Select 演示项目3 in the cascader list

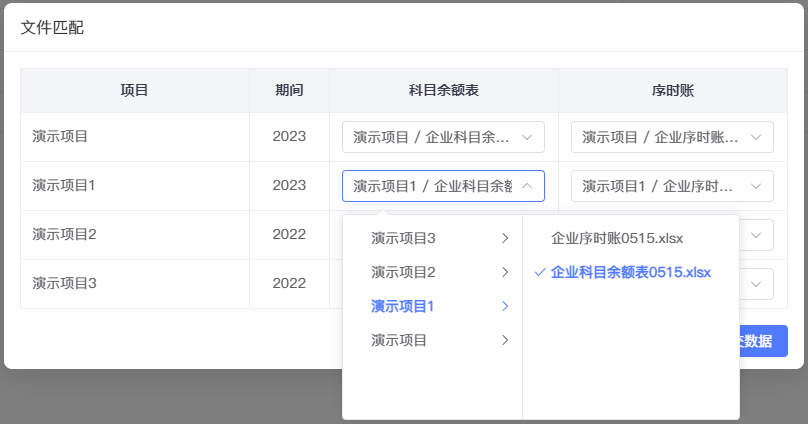pos(432,238)
